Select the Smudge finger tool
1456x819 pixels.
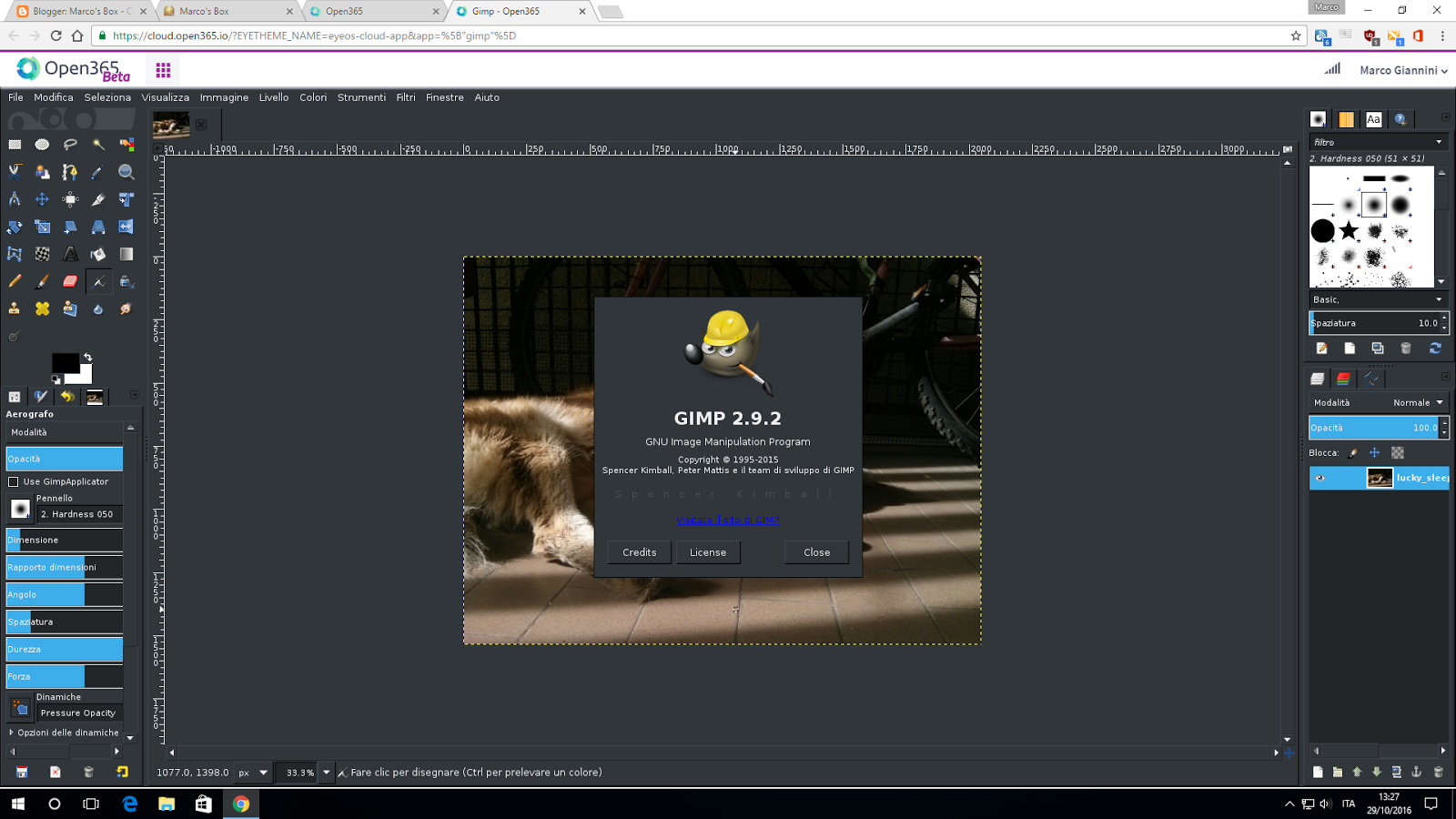coord(126,308)
